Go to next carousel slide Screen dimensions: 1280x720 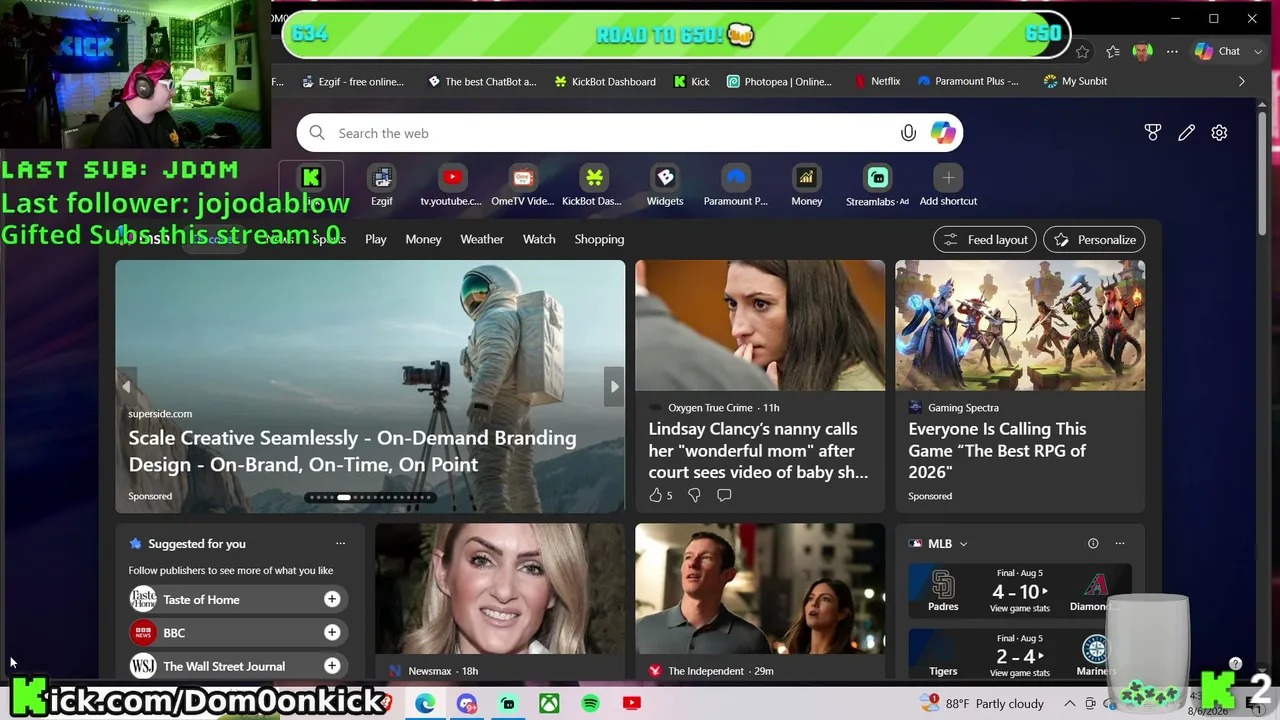coord(614,386)
